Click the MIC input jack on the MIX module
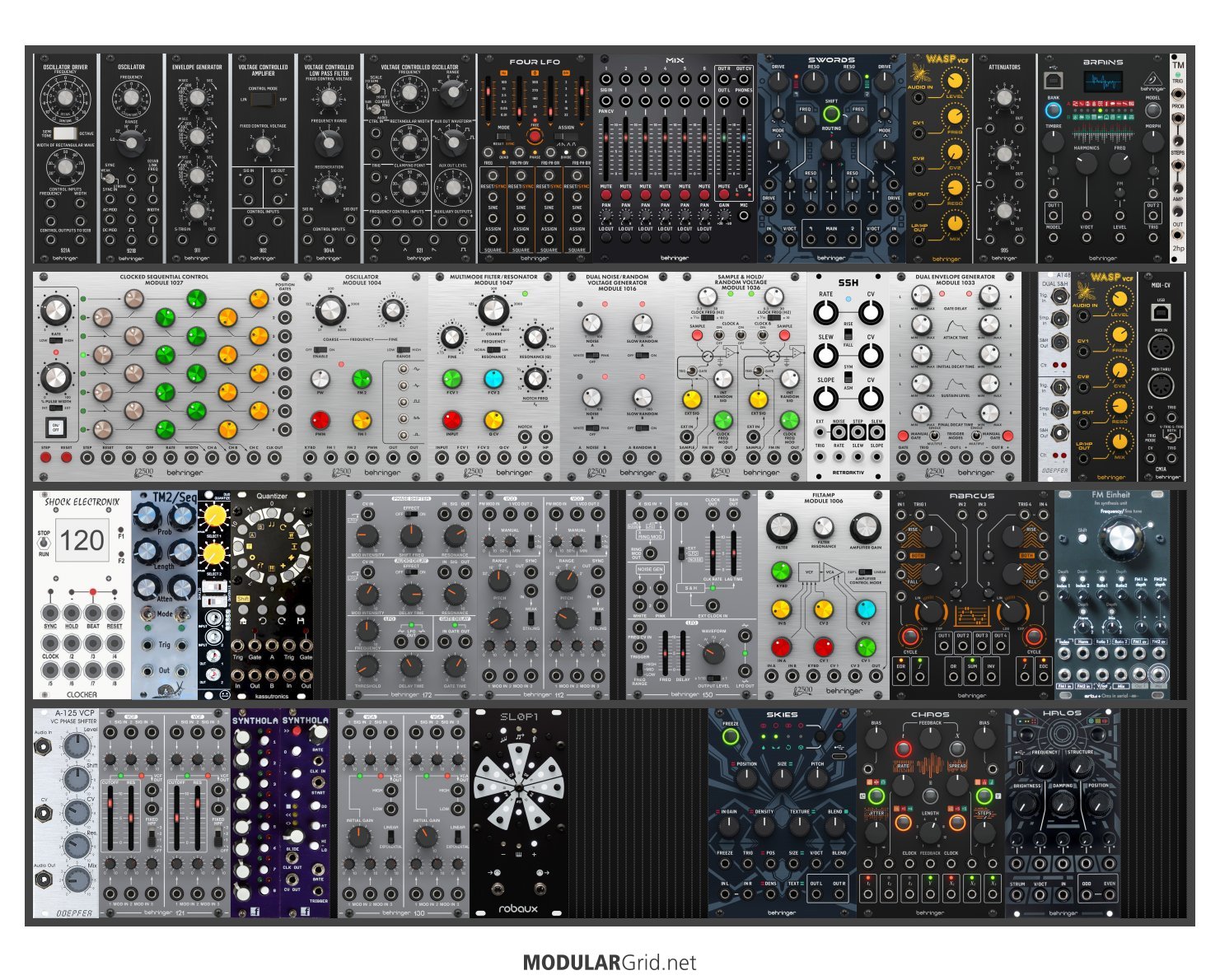The image size is (1220, 980). pyautogui.click(x=744, y=216)
